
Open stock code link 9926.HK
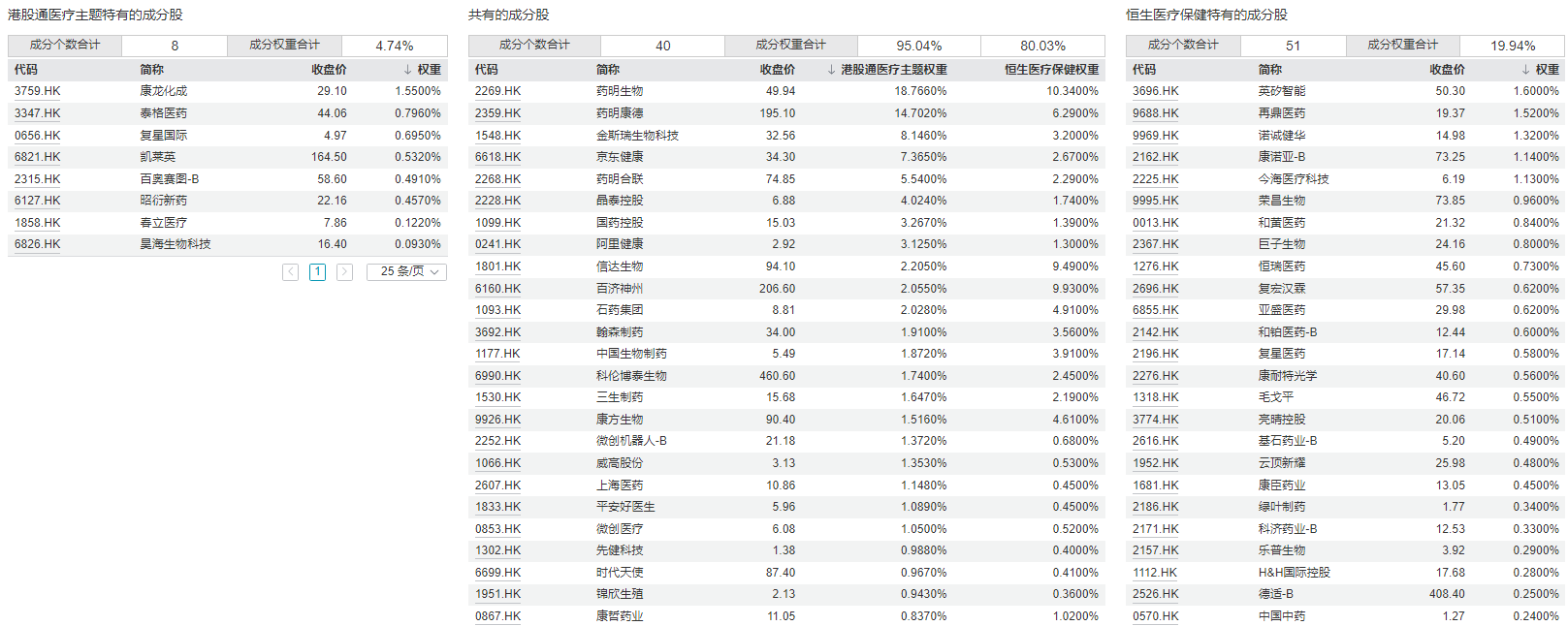(x=497, y=420)
